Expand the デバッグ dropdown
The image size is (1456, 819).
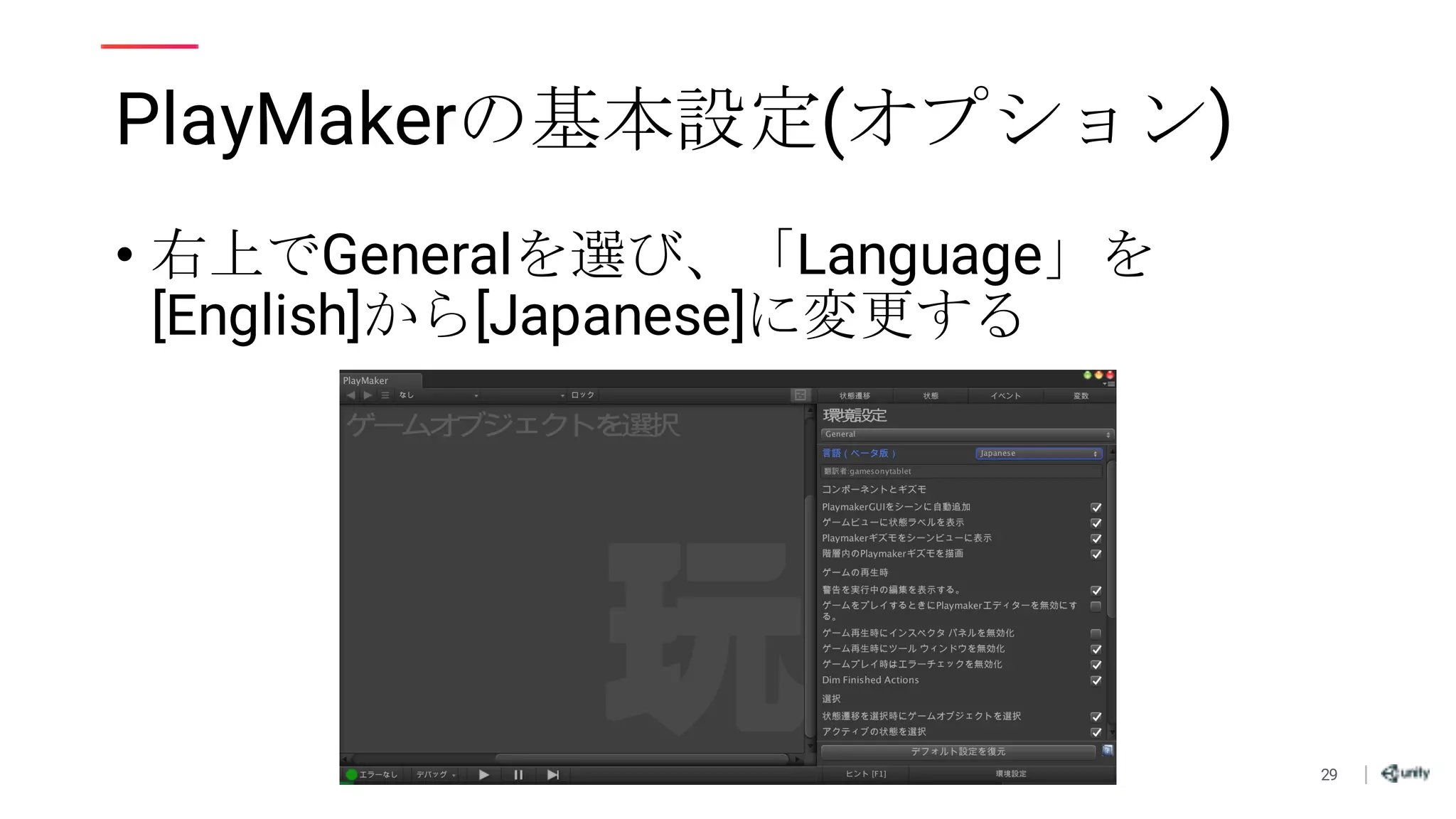[436, 775]
